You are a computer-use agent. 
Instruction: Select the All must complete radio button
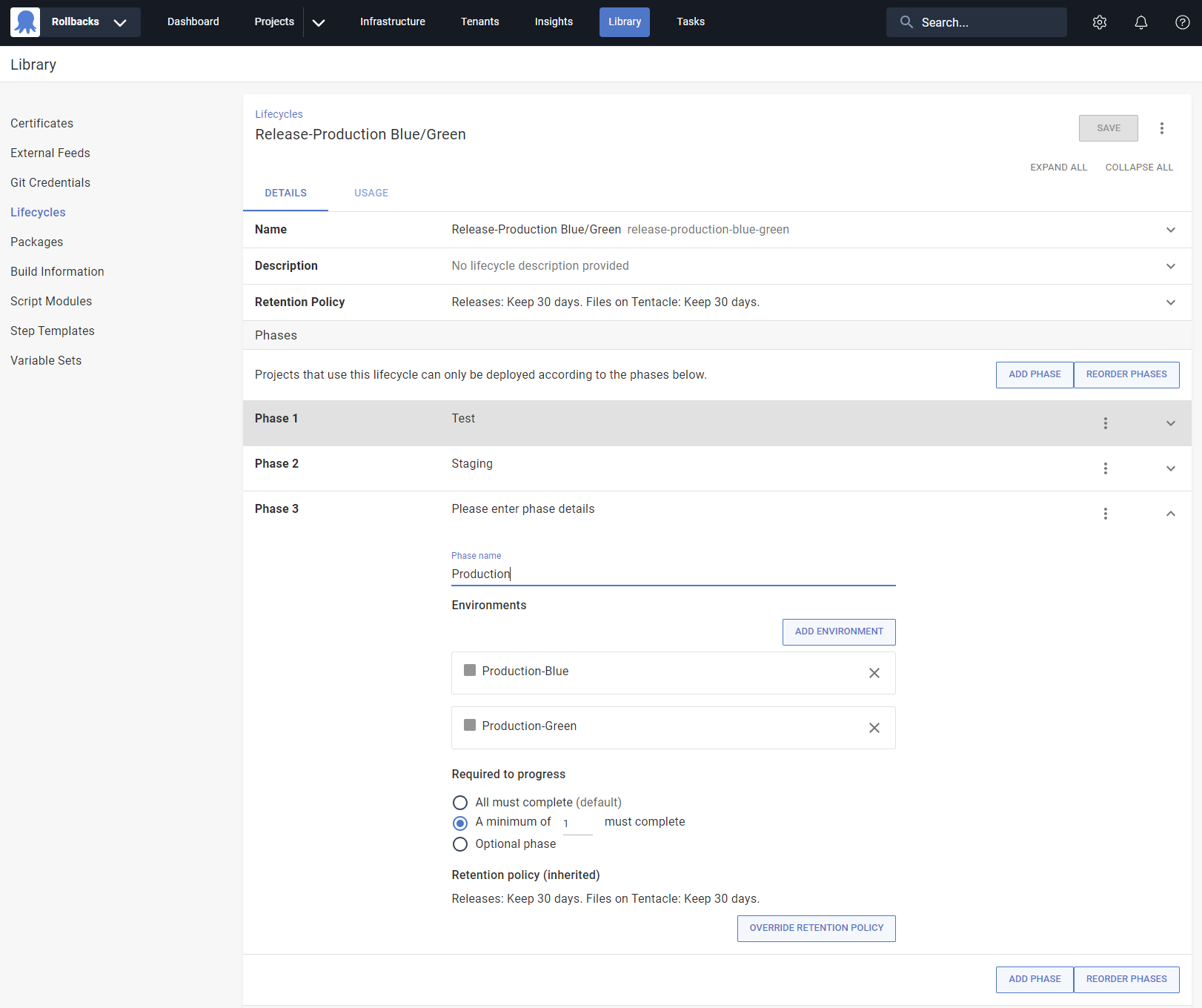click(459, 803)
